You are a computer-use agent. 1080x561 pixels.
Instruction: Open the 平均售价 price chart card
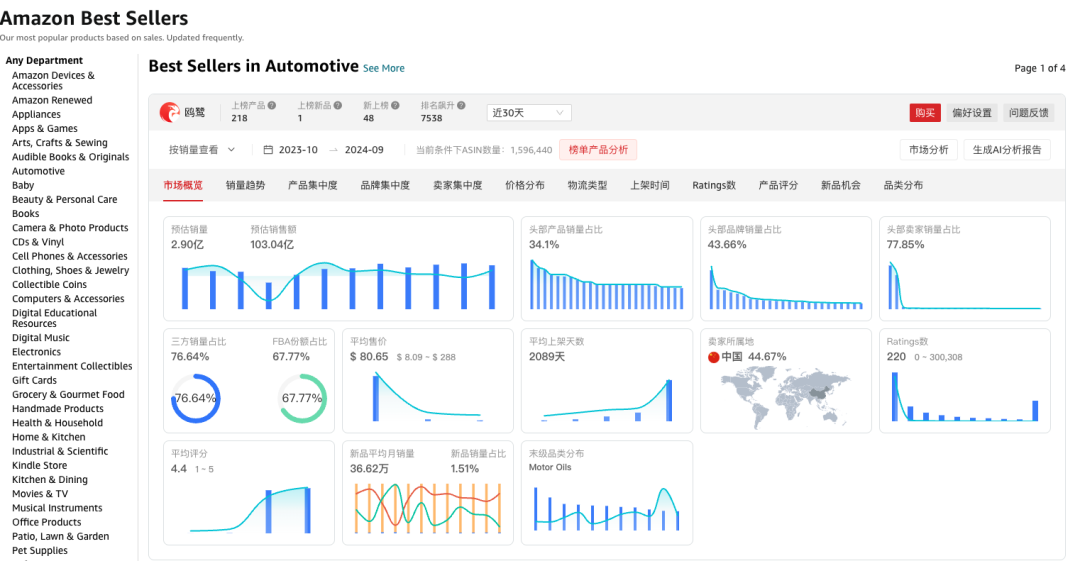coord(428,380)
